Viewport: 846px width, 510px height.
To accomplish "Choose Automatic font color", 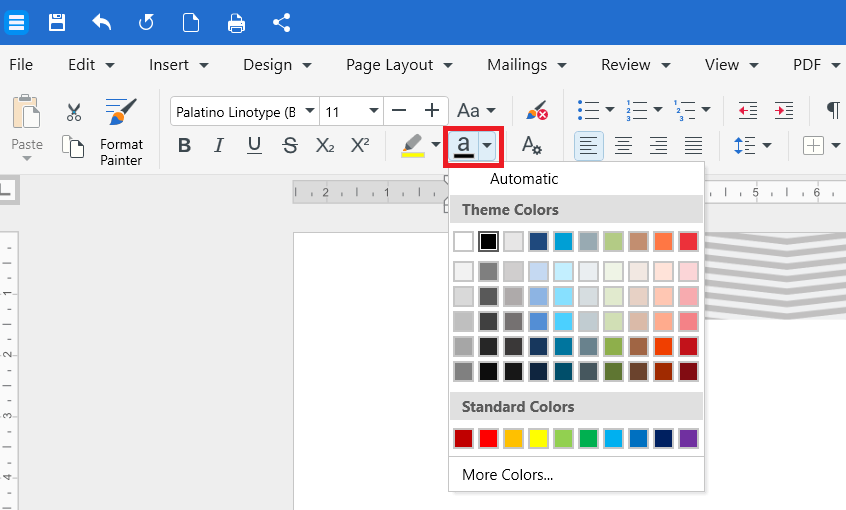I will point(576,179).
